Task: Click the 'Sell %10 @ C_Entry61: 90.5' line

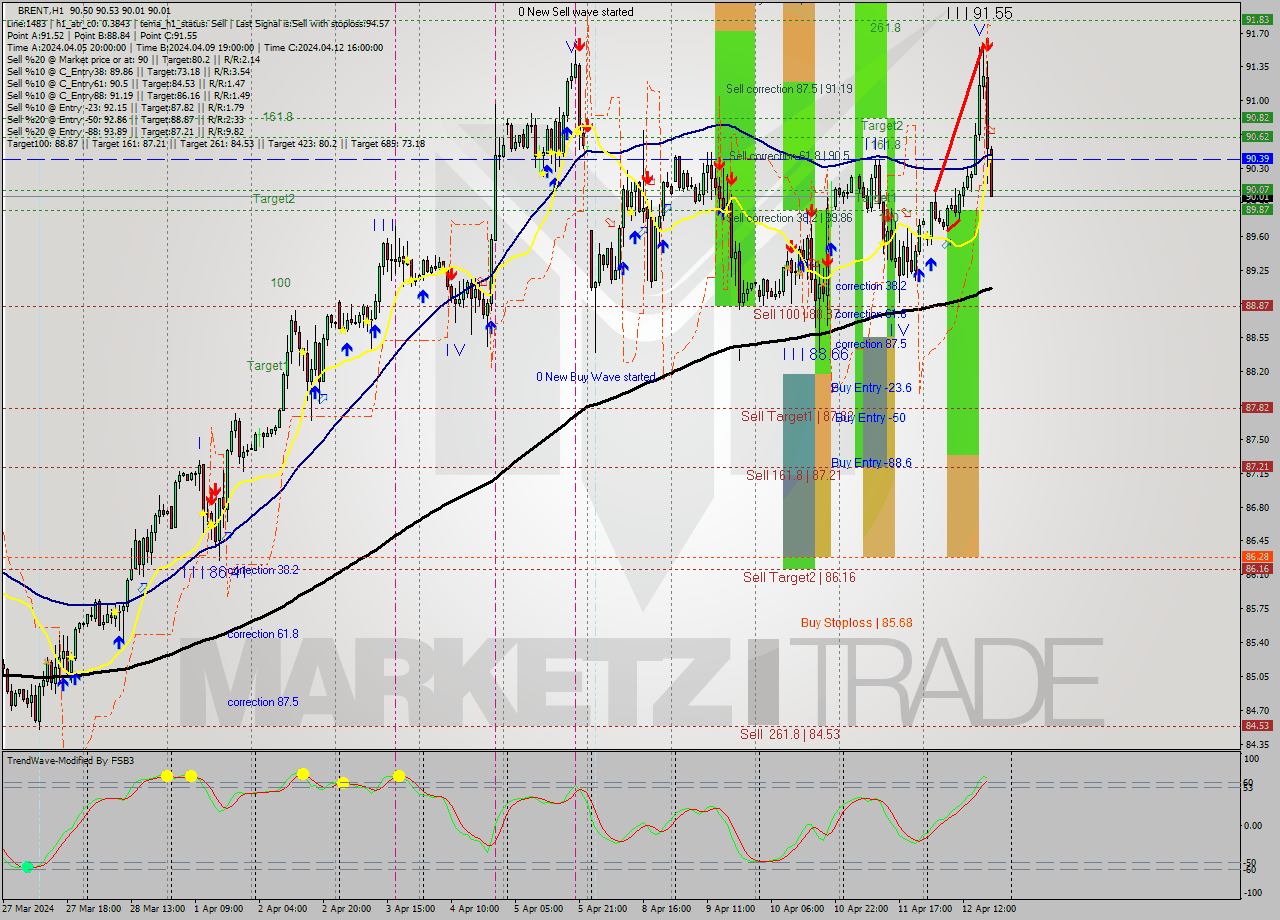Action: pyautogui.click(x=125, y=84)
